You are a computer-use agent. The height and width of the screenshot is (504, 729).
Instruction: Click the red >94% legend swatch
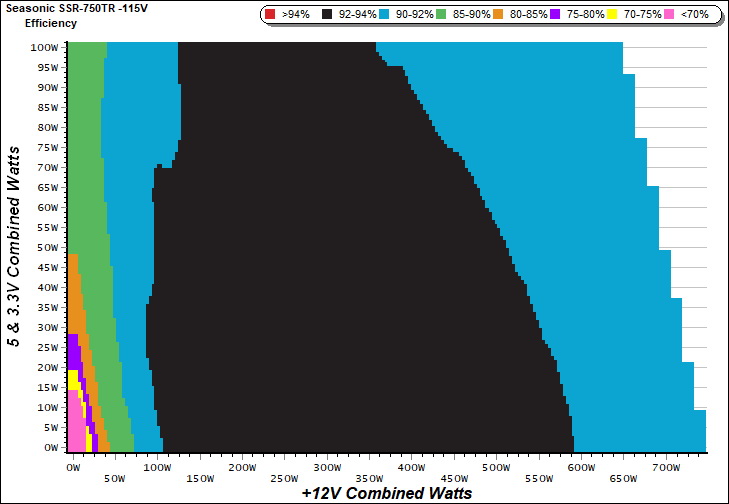(x=272, y=15)
